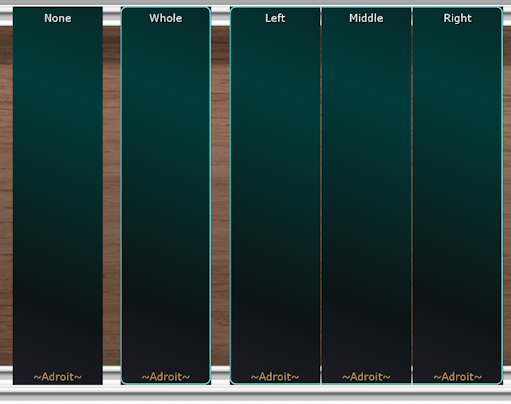Click the silver rail below the panels
Image resolution: width=511 pixels, height=404 pixels.
[255, 393]
